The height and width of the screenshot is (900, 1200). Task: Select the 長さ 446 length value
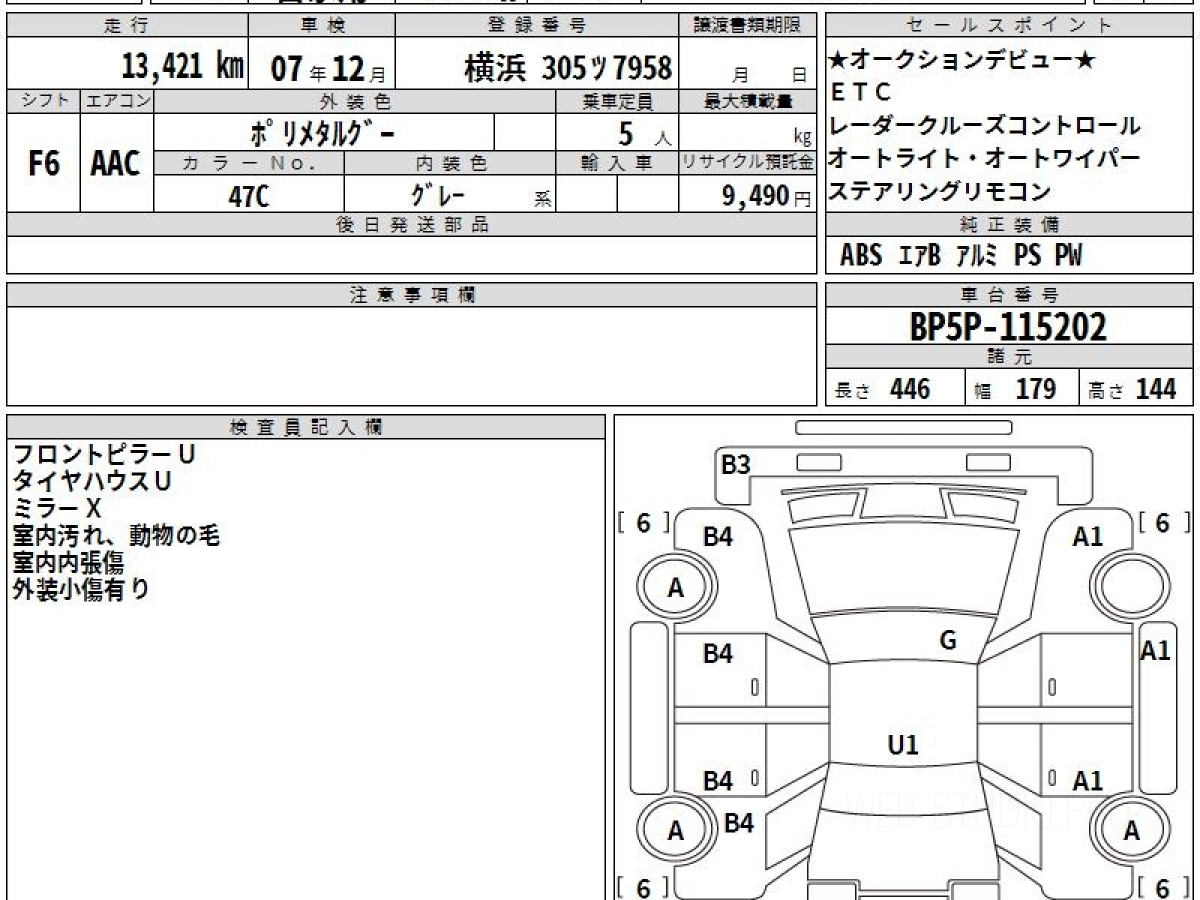[883, 389]
